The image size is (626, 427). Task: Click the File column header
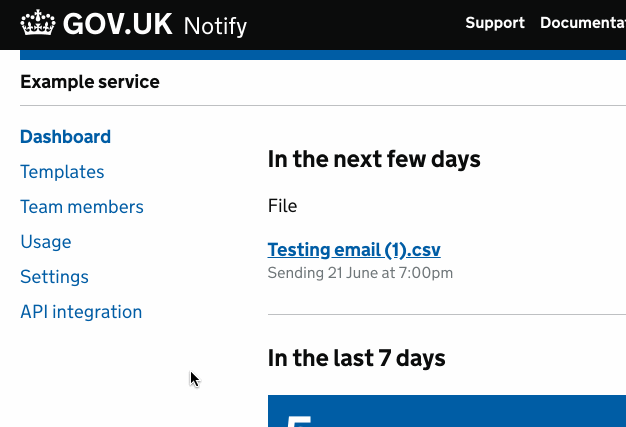[x=282, y=206]
